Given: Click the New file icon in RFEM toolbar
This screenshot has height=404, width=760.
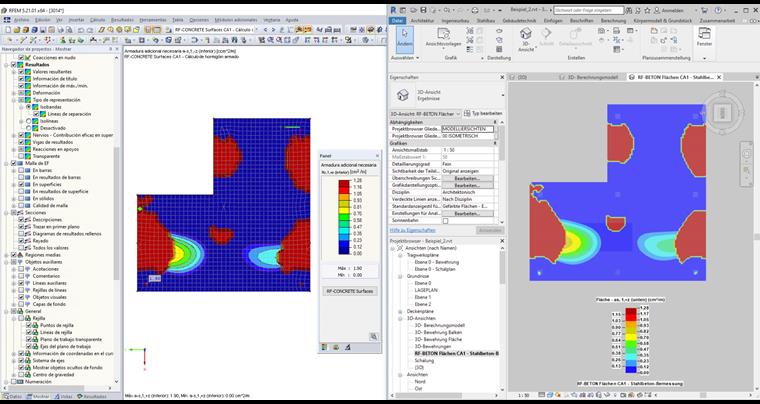Looking at the screenshot, I should click(9, 30).
